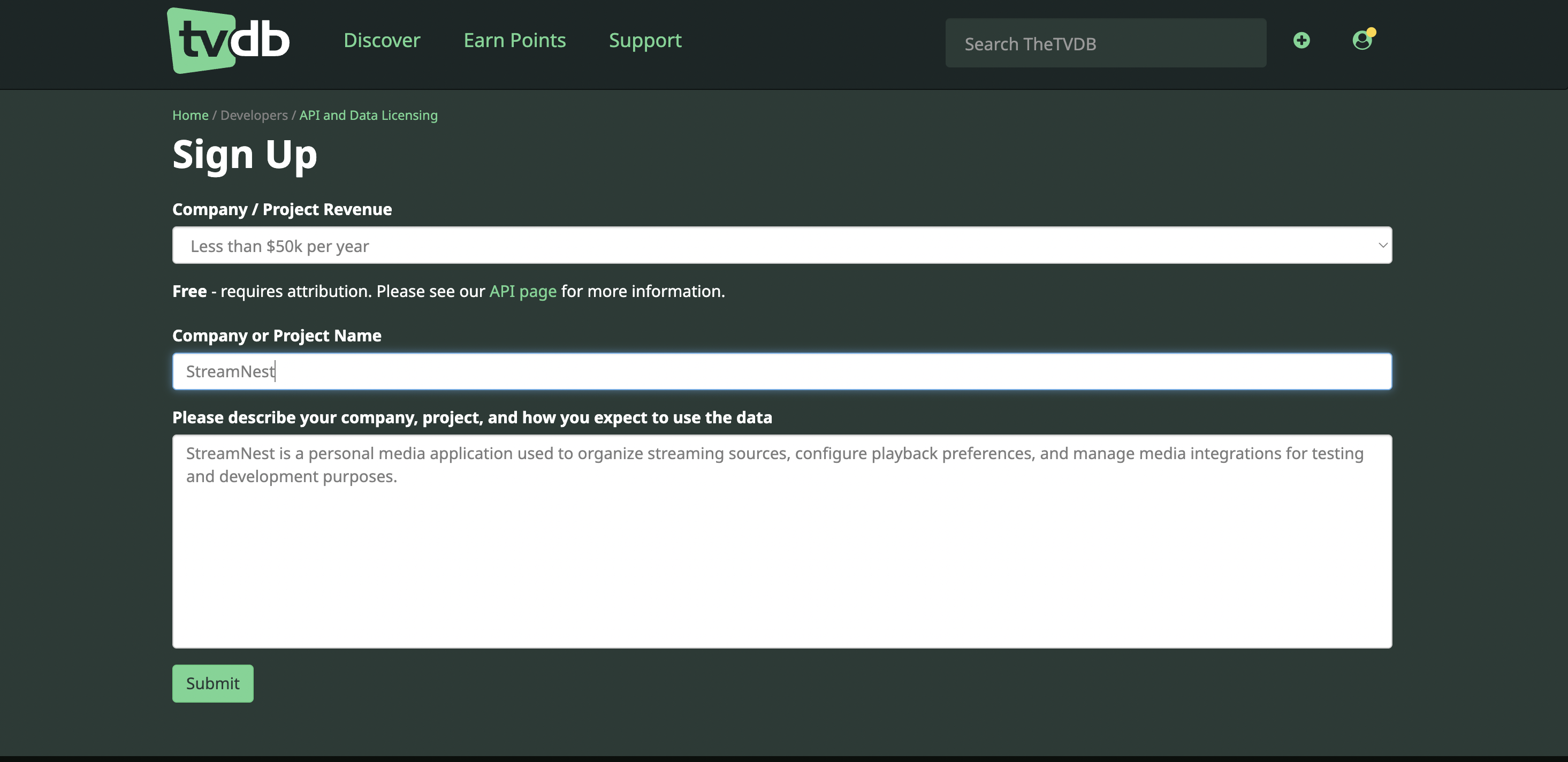The image size is (1568, 762).
Task: Click the 'Company or Project Name' label
Action: tap(276, 336)
